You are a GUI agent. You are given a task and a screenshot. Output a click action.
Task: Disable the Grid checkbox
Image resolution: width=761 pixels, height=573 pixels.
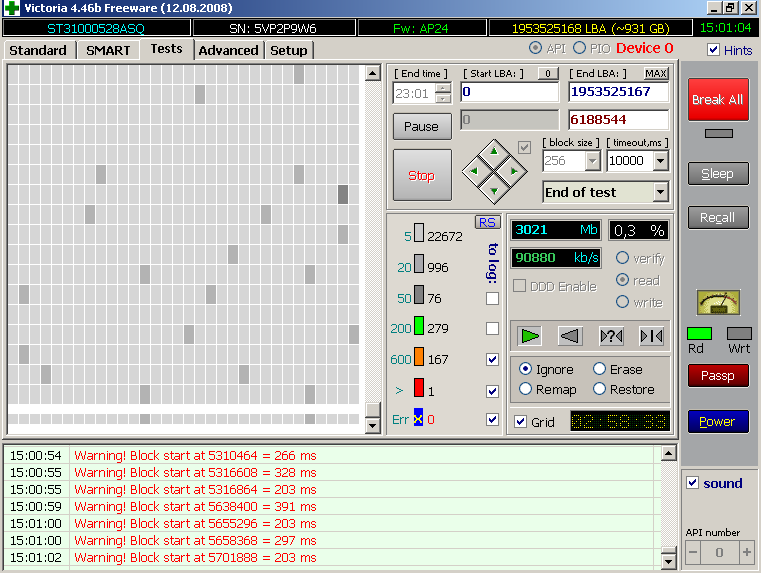tap(520, 422)
